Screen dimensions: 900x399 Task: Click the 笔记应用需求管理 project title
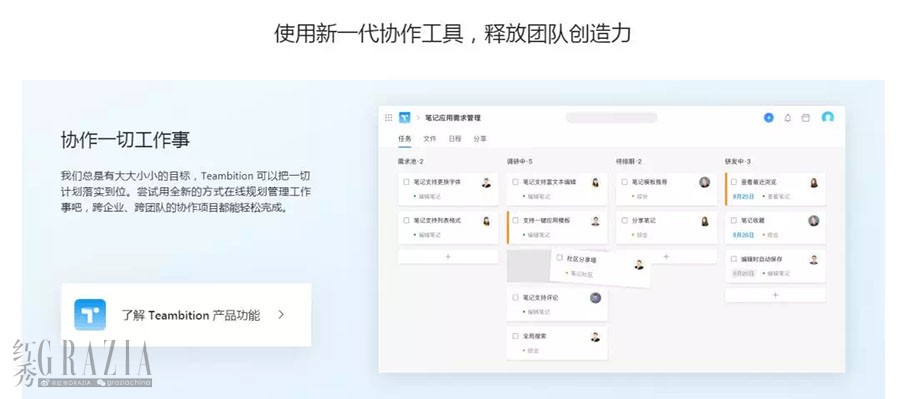(453, 118)
